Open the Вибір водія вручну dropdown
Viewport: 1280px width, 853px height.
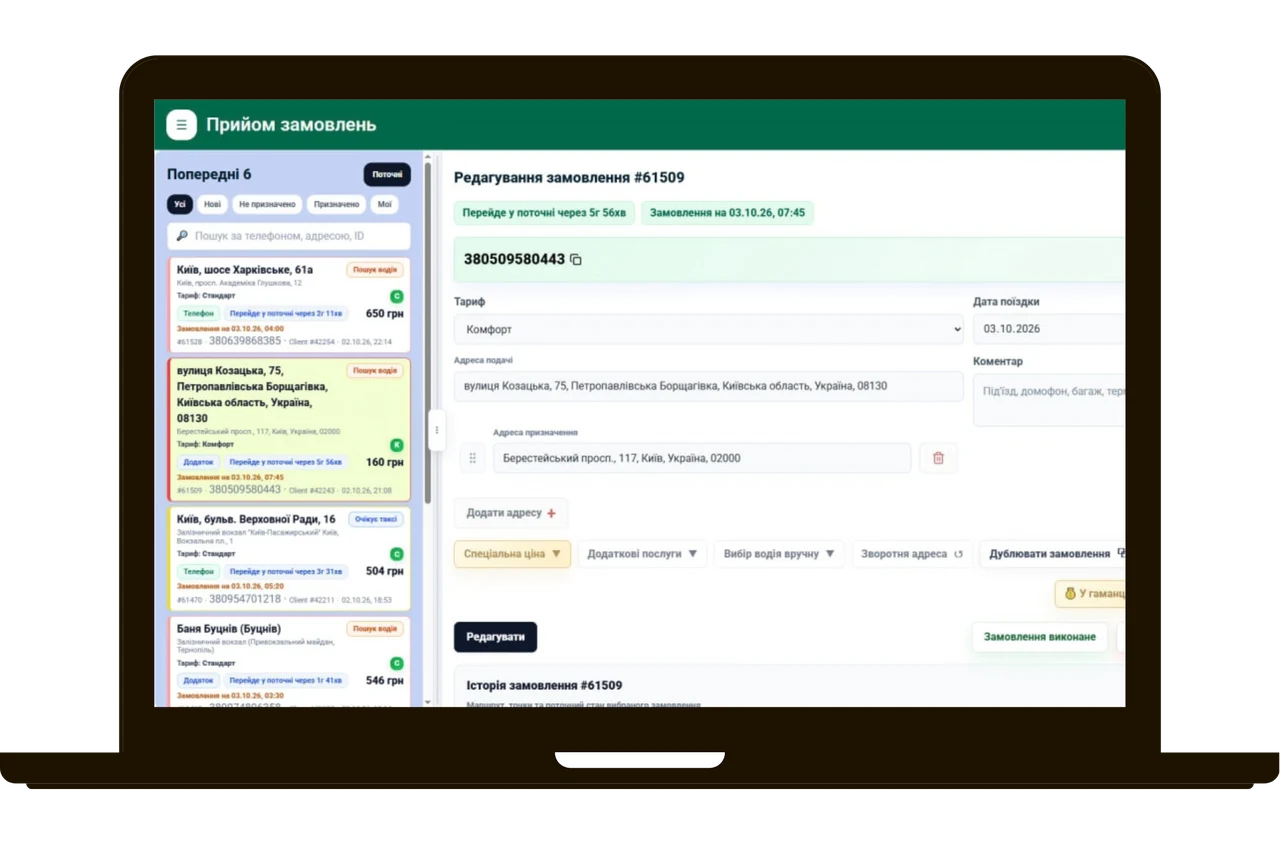(779, 554)
